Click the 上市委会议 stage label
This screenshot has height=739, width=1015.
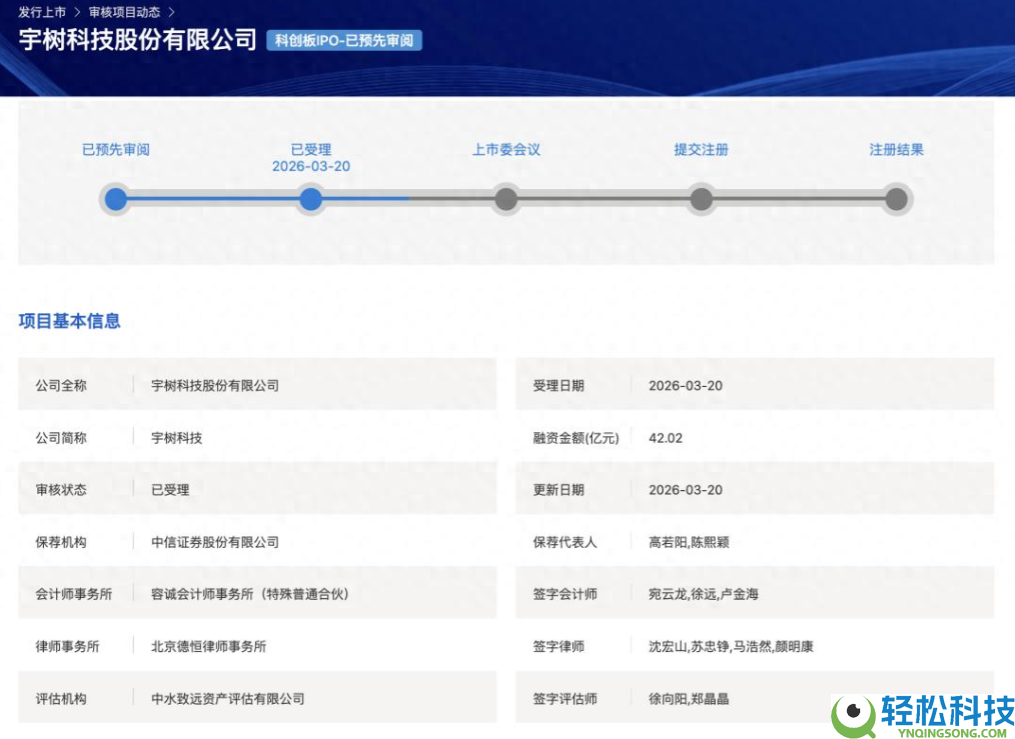(x=506, y=149)
